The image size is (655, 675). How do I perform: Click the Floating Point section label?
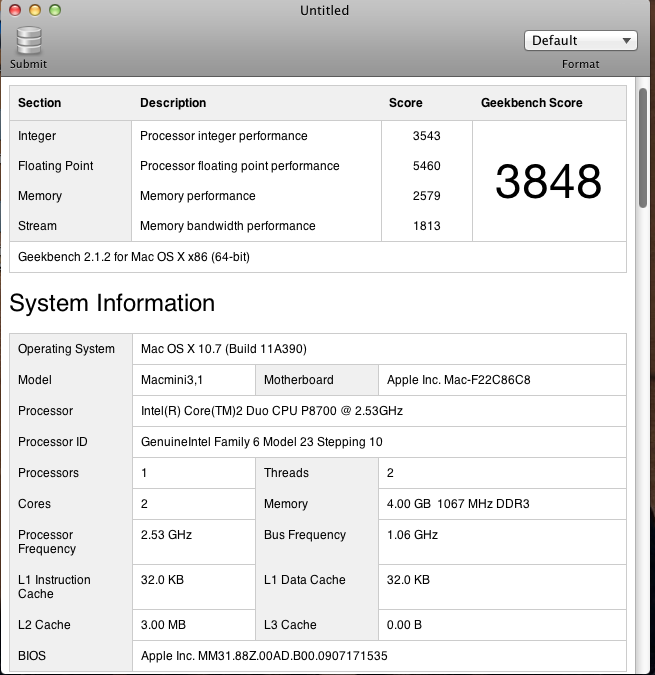coord(56,166)
